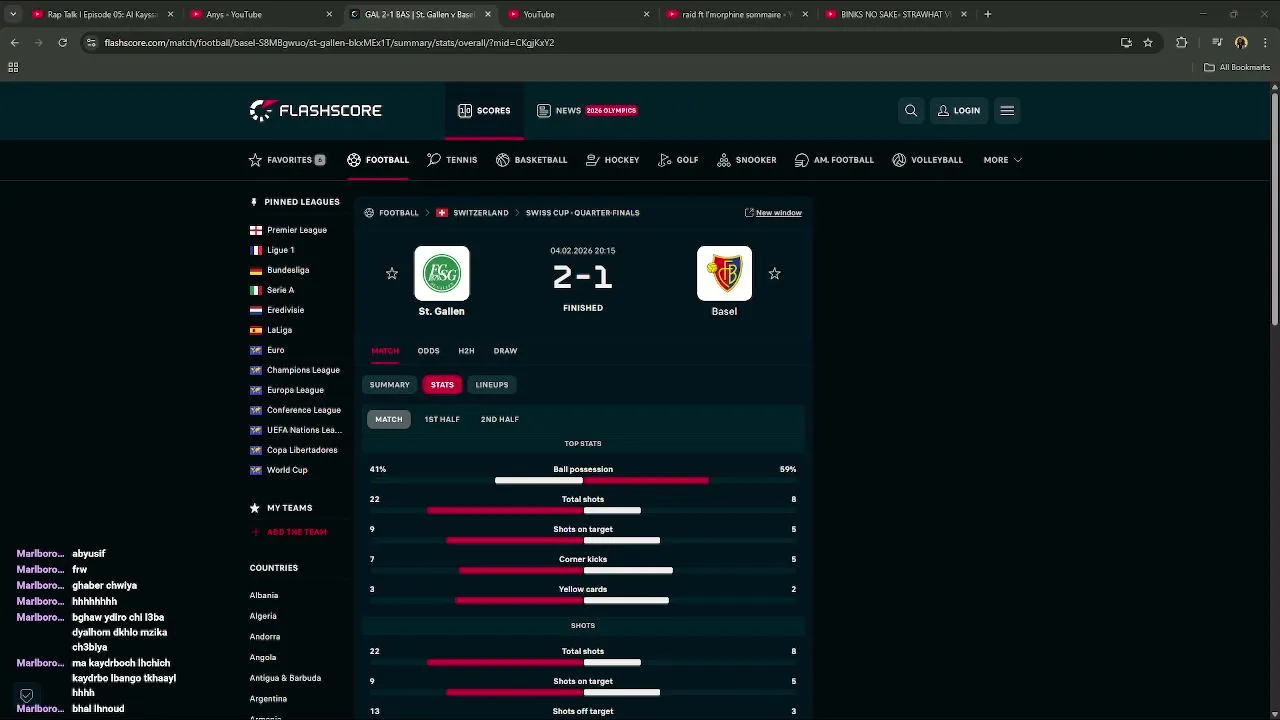This screenshot has width=1280, height=720.
Task: Favorite Basel with its star
Action: (x=774, y=273)
